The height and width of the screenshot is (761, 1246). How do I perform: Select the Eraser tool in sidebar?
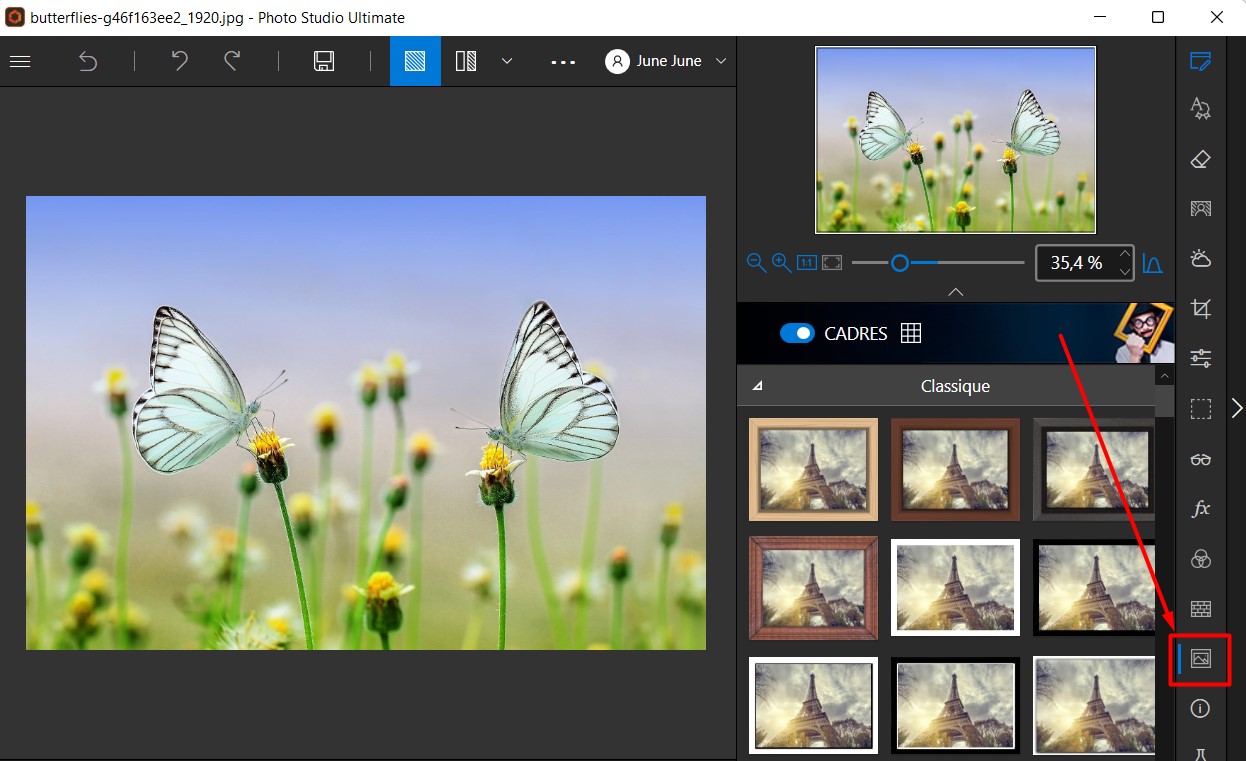tap(1201, 159)
